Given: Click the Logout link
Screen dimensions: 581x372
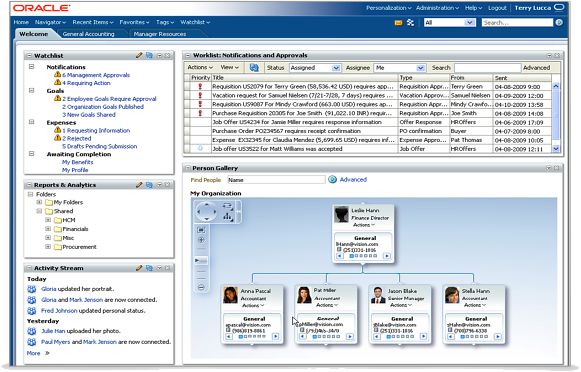Looking at the screenshot, I should pos(497,8).
